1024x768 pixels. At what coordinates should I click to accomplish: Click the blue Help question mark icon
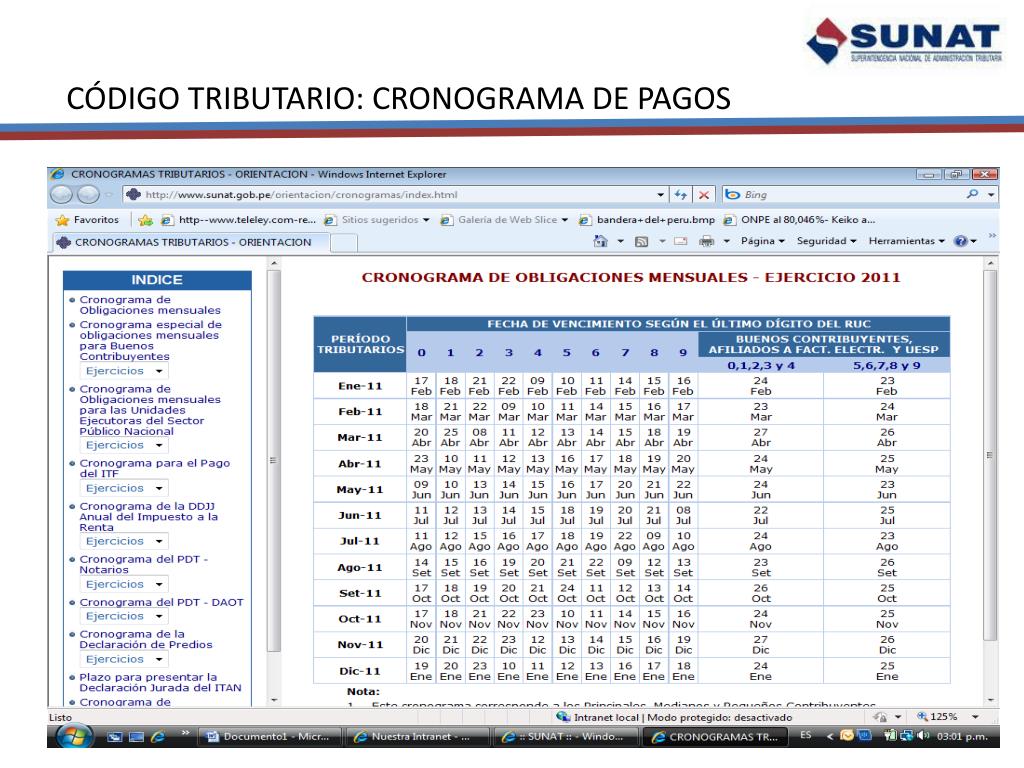click(961, 242)
